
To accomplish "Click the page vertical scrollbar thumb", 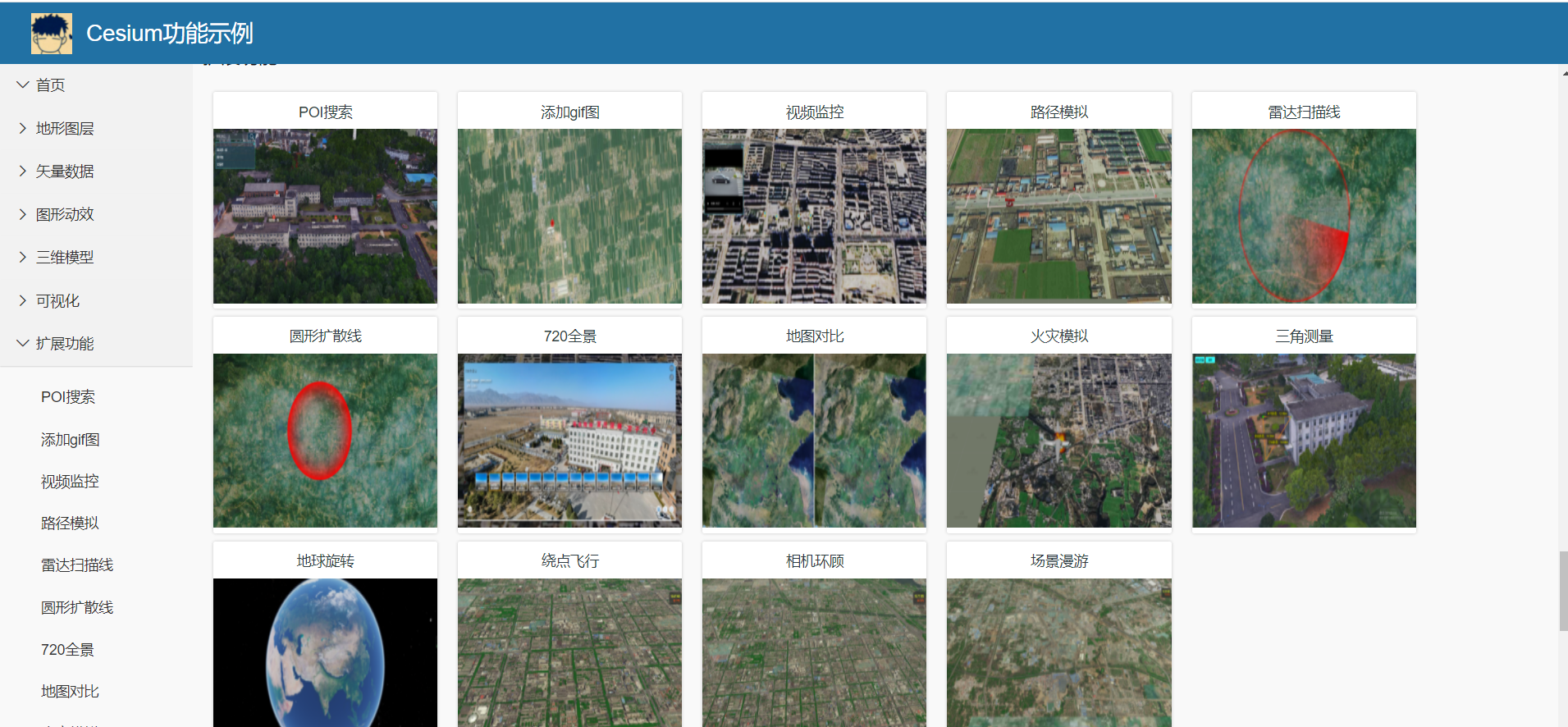I will click(1562, 591).
